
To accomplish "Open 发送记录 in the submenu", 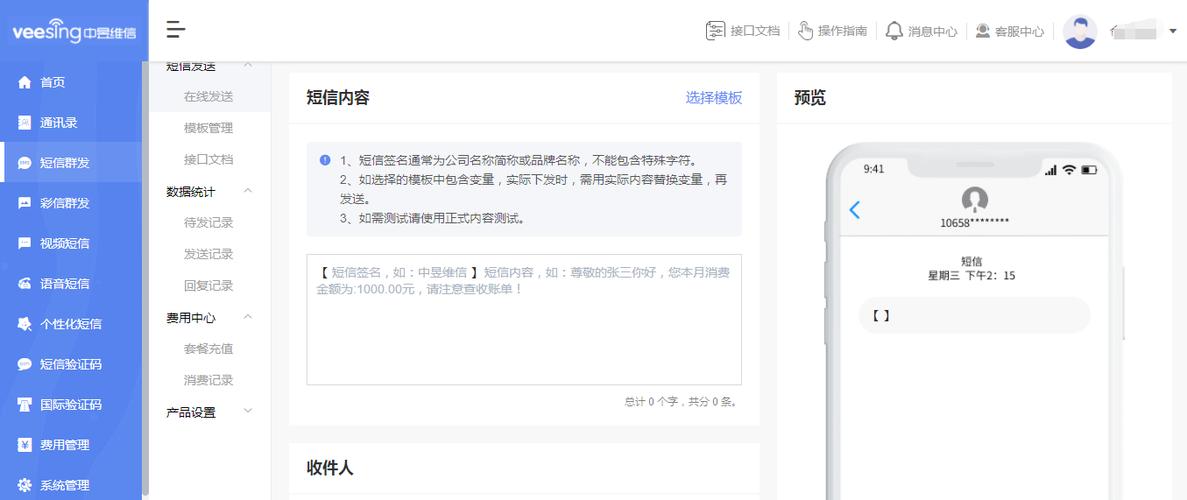I will pyautogui.click(x=208, y=254).
